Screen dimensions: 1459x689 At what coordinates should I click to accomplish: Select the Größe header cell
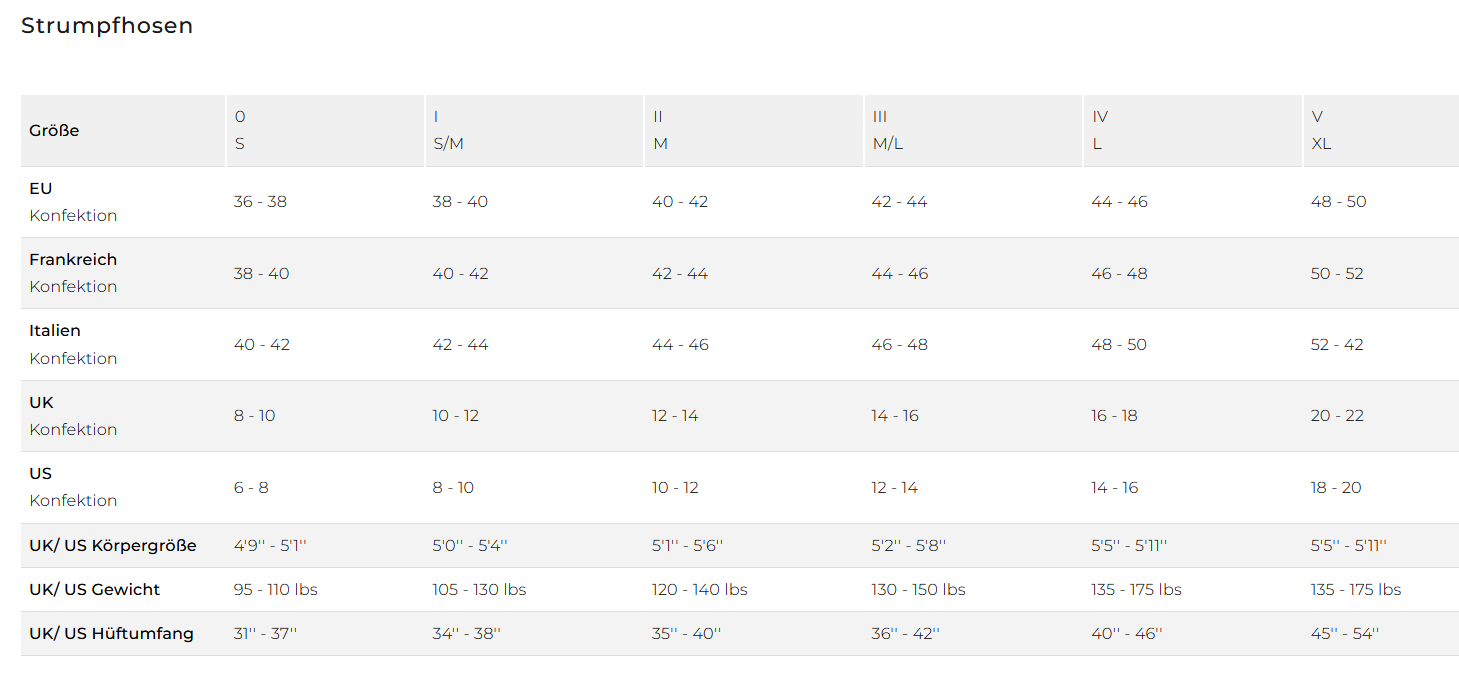[54, 130]
